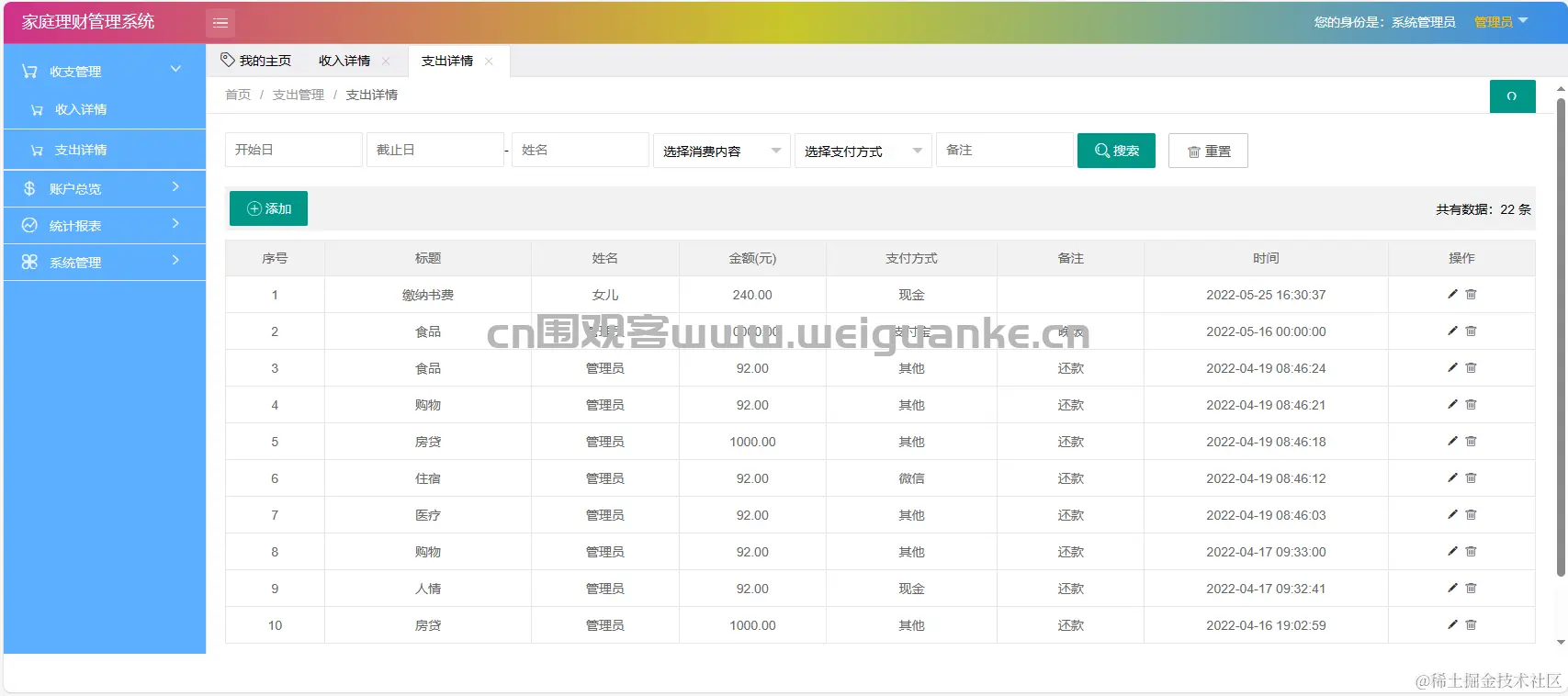Screen dimensions: 1568x696
Task: Focus the 姓名 input field
Action: 581,150
